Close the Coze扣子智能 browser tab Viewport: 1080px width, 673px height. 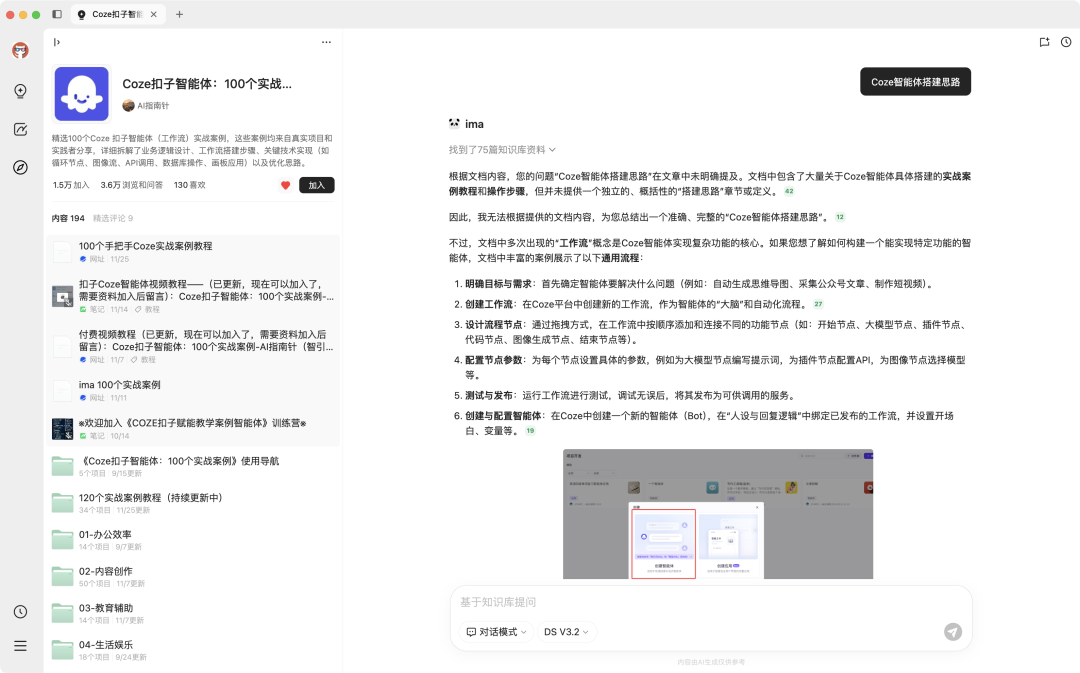[x=154, y=14]
